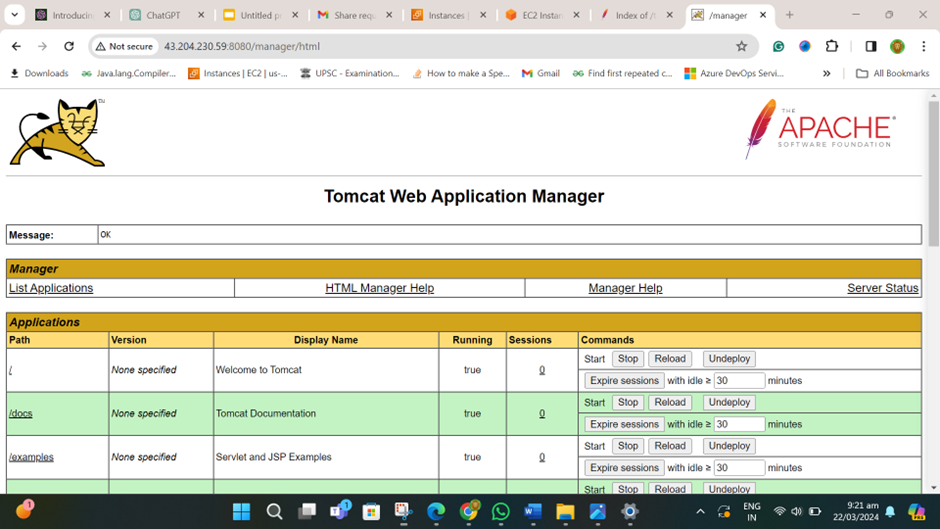
Task: Open Microsoft Edge from the taskbar
Action: pyautogui.click(x=436, y=512)
